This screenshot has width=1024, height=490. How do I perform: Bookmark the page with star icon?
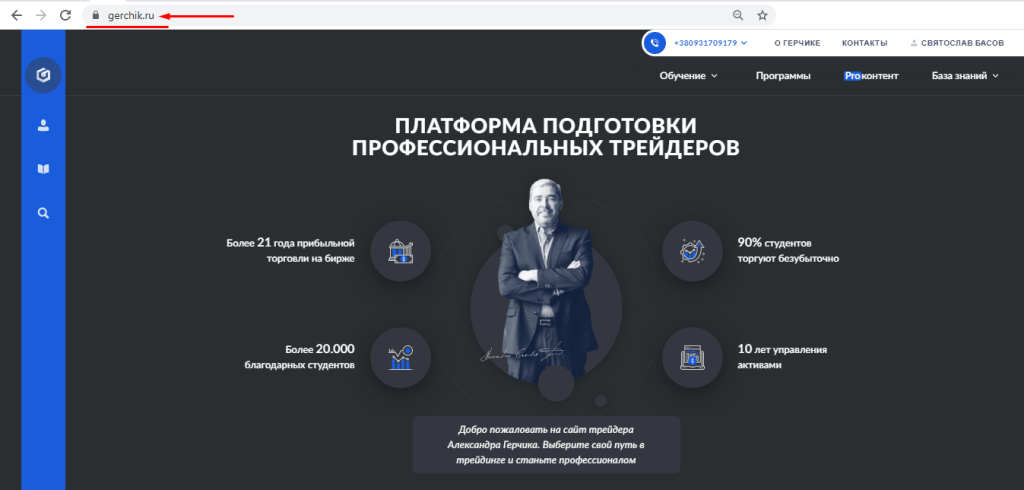(x=761, y=16)
